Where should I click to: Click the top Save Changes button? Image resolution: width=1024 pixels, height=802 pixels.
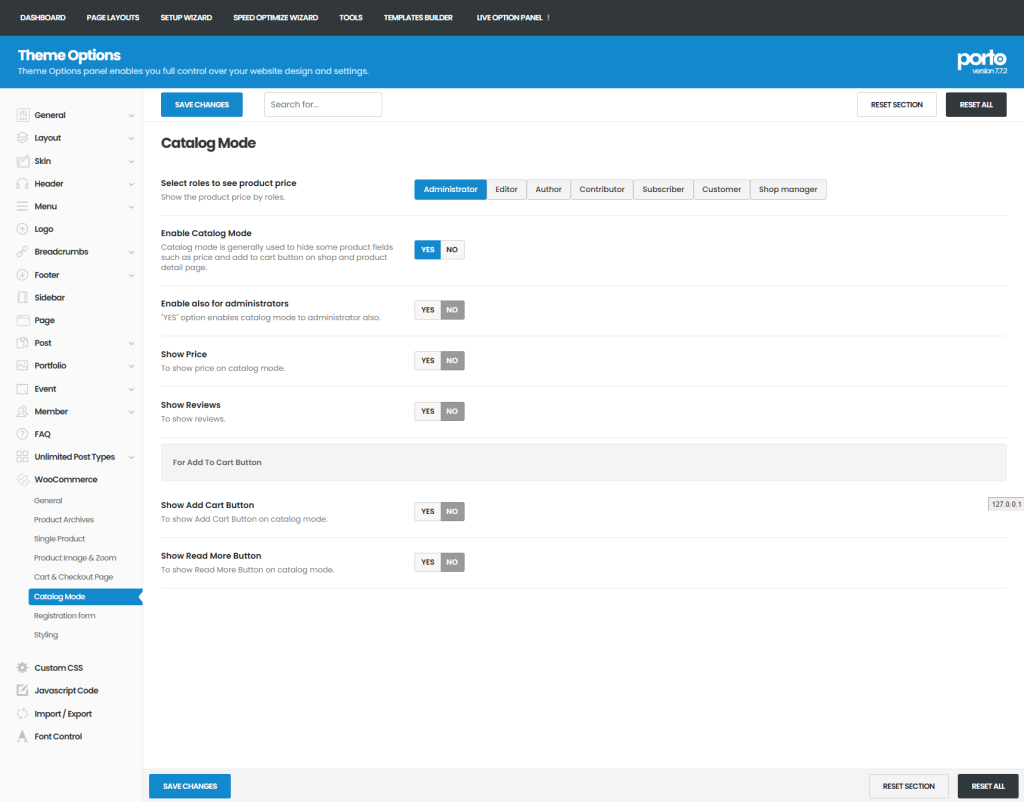click(202, 105)
